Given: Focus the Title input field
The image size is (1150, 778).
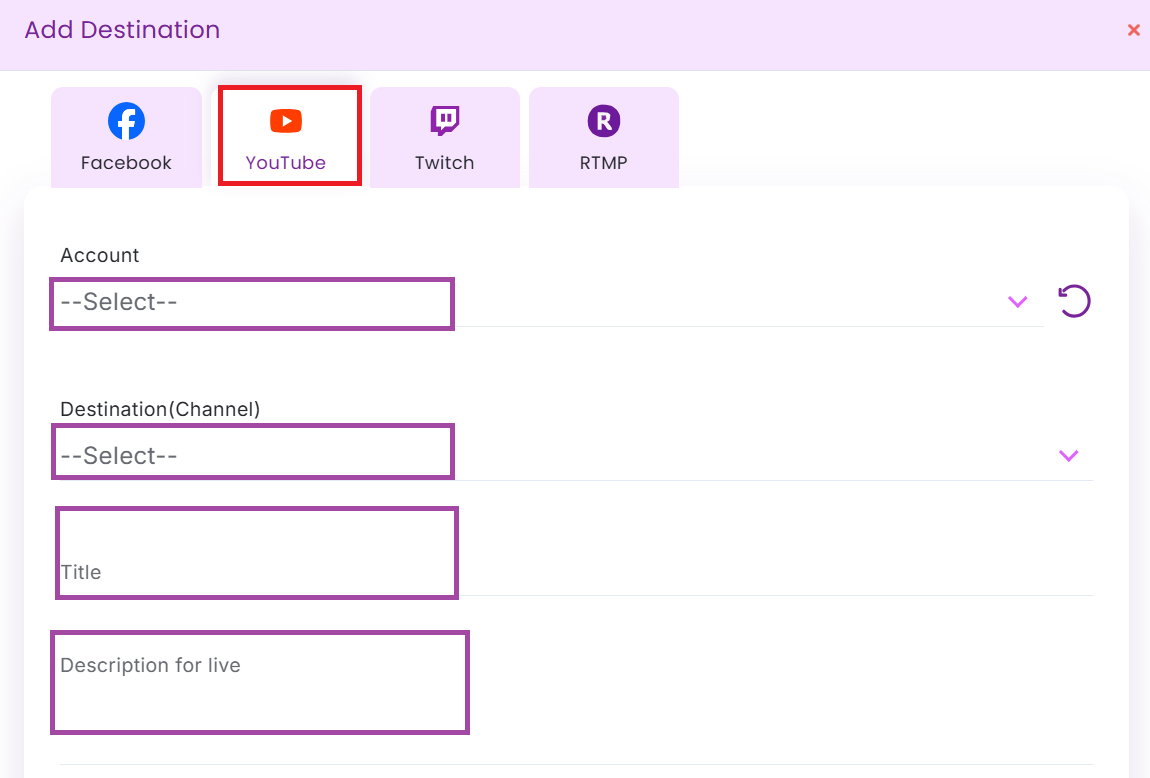Looking at the screenshot, I should pyautogui.click(x=576, y=572).
